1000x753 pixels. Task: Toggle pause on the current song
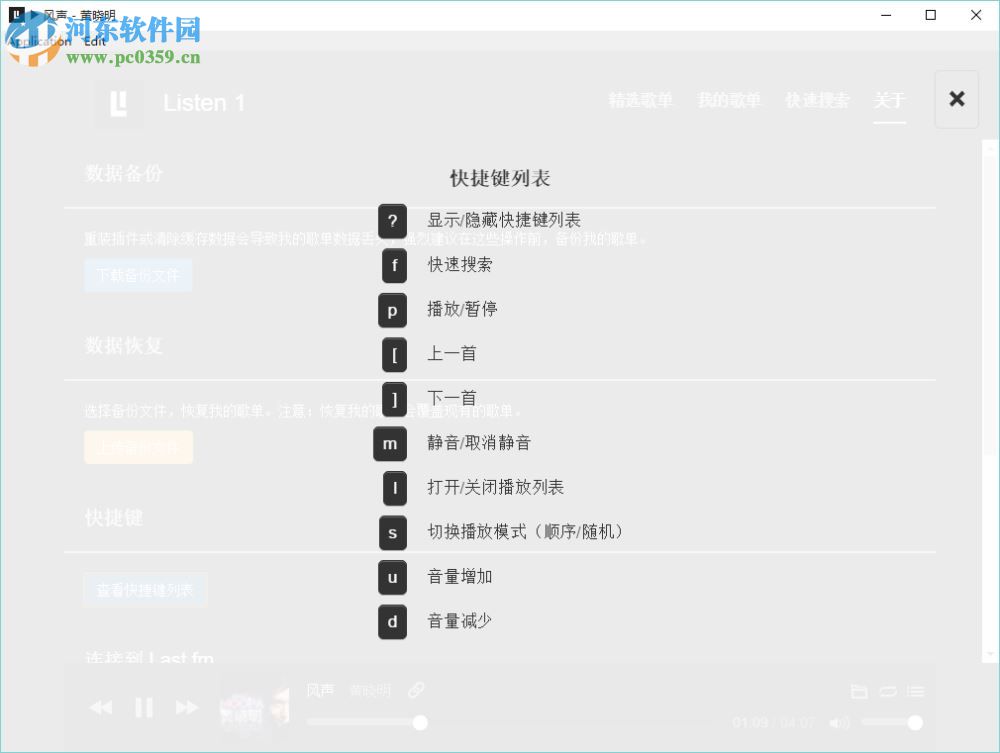[143, 707]
